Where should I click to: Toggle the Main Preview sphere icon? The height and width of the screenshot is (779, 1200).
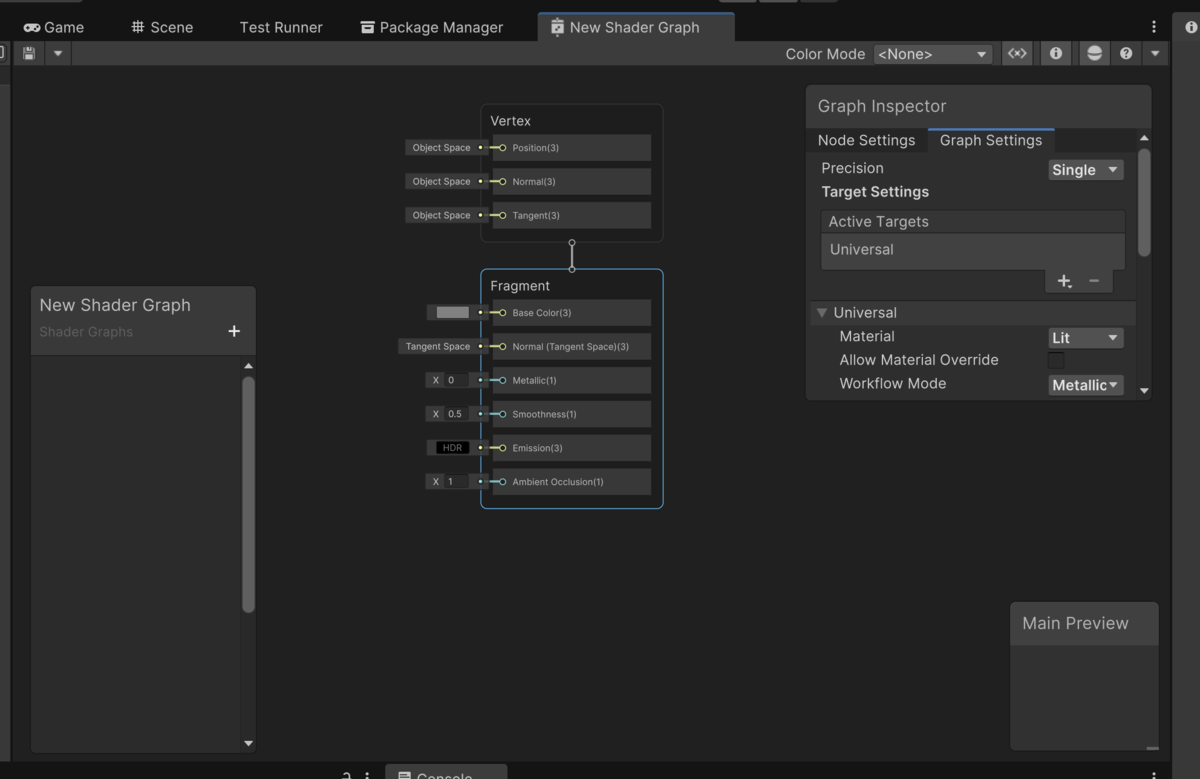pos(1094,53)
